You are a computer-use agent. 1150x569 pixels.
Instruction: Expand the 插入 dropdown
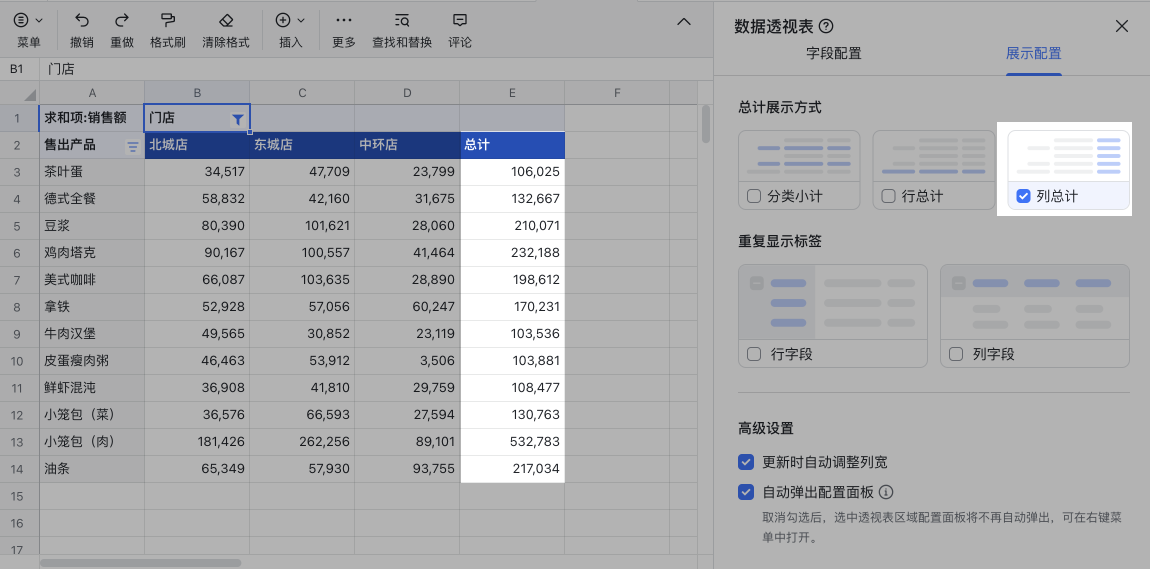(290, 20)
